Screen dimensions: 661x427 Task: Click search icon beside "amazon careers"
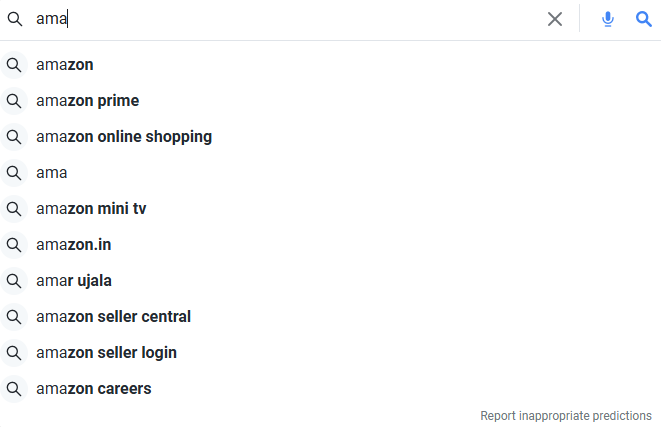coord(14,389)
